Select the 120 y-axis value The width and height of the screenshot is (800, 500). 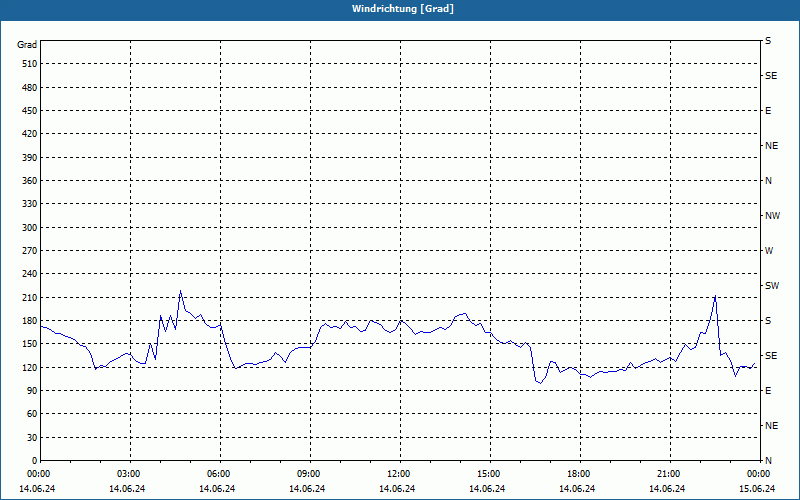pyautogui.click(x=30, y=367)
